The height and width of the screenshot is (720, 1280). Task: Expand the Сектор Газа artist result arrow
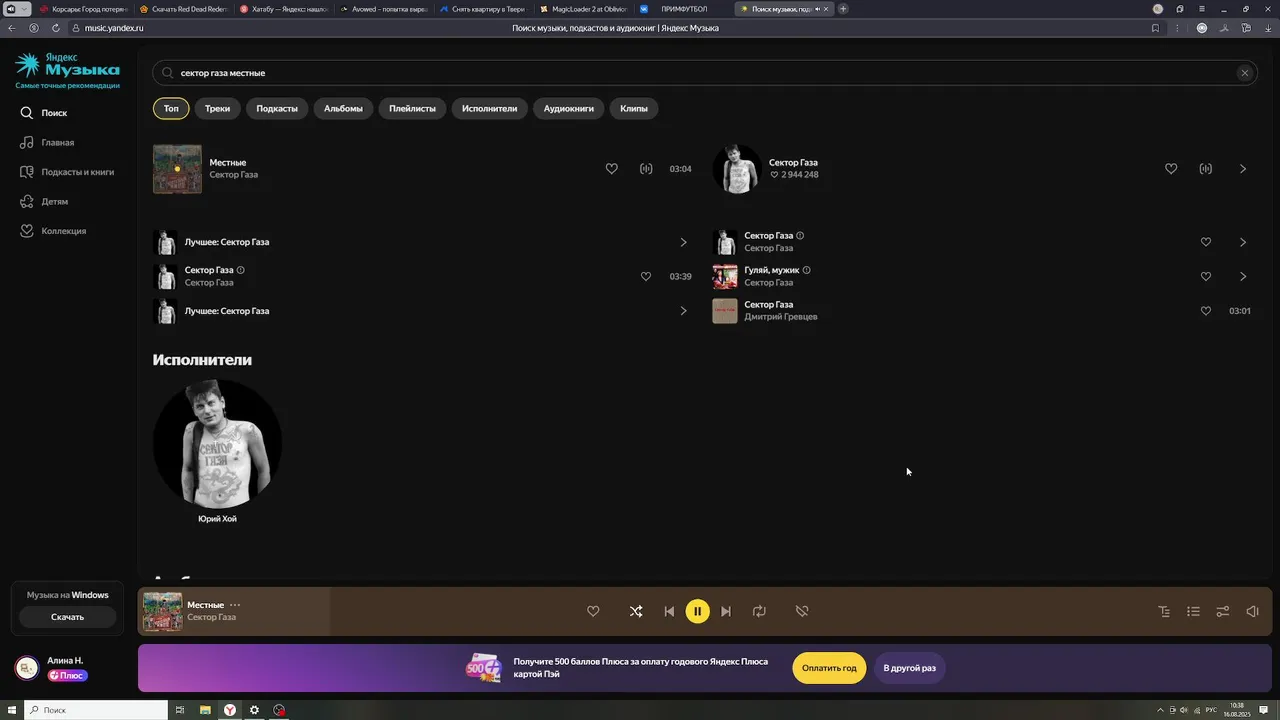point(1243,169)
